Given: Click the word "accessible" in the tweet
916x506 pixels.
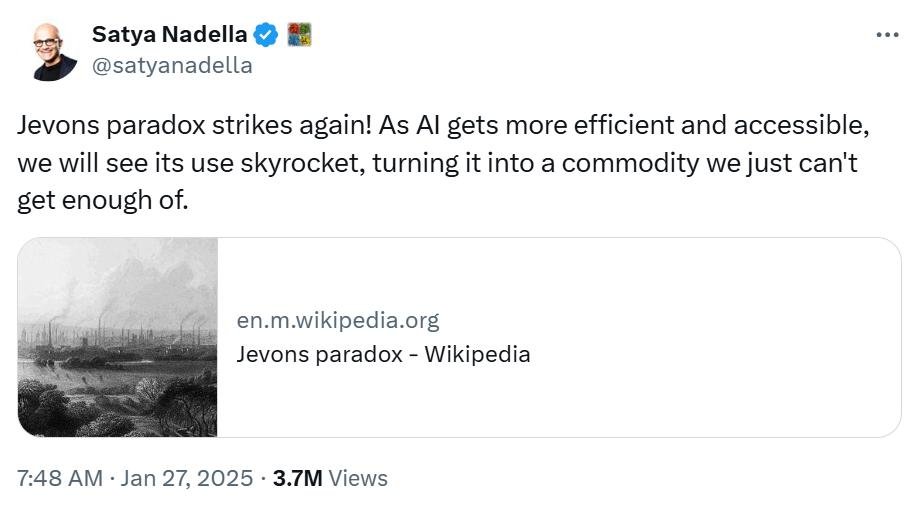Looking at the screenshot, I should pos(801,125).
